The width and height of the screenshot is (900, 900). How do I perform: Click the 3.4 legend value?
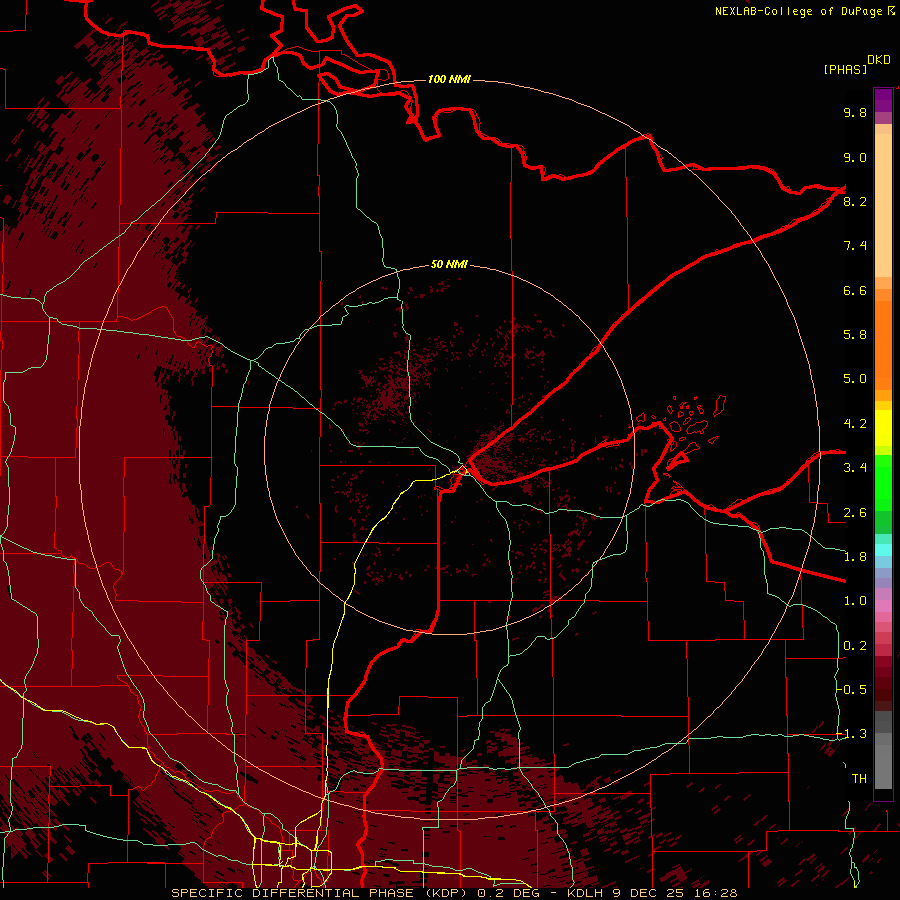click(x=855, y=468)
